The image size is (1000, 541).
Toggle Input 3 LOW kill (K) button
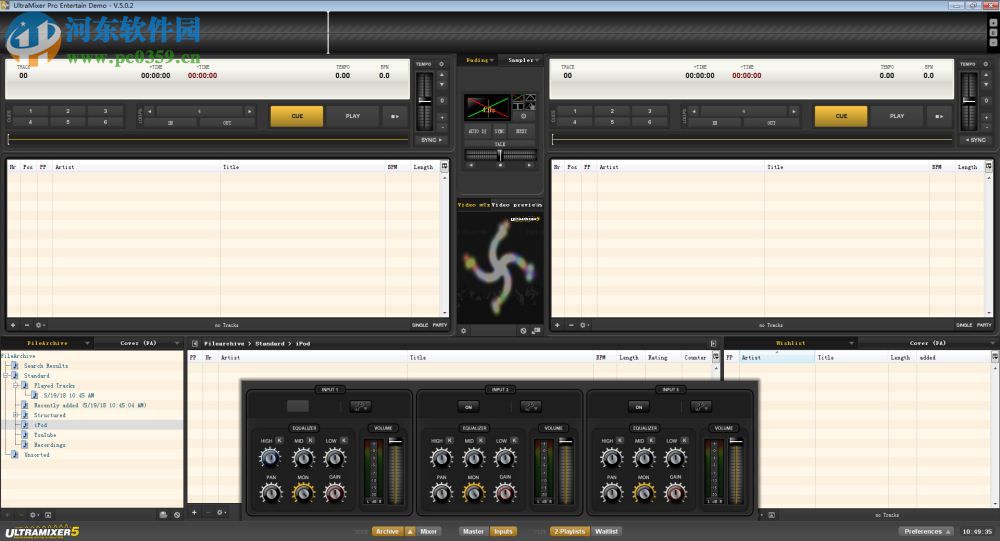(x=684, y=440)
